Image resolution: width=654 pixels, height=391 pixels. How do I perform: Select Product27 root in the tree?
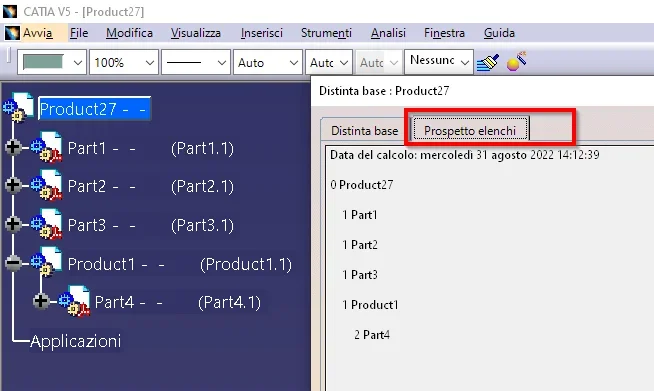(94, 108)
